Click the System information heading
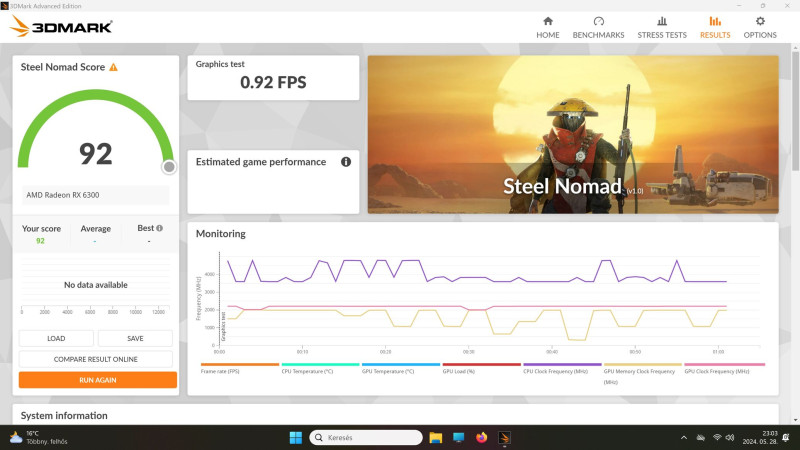The width and height of the screenshot is (800, 450). pos(64,415)
